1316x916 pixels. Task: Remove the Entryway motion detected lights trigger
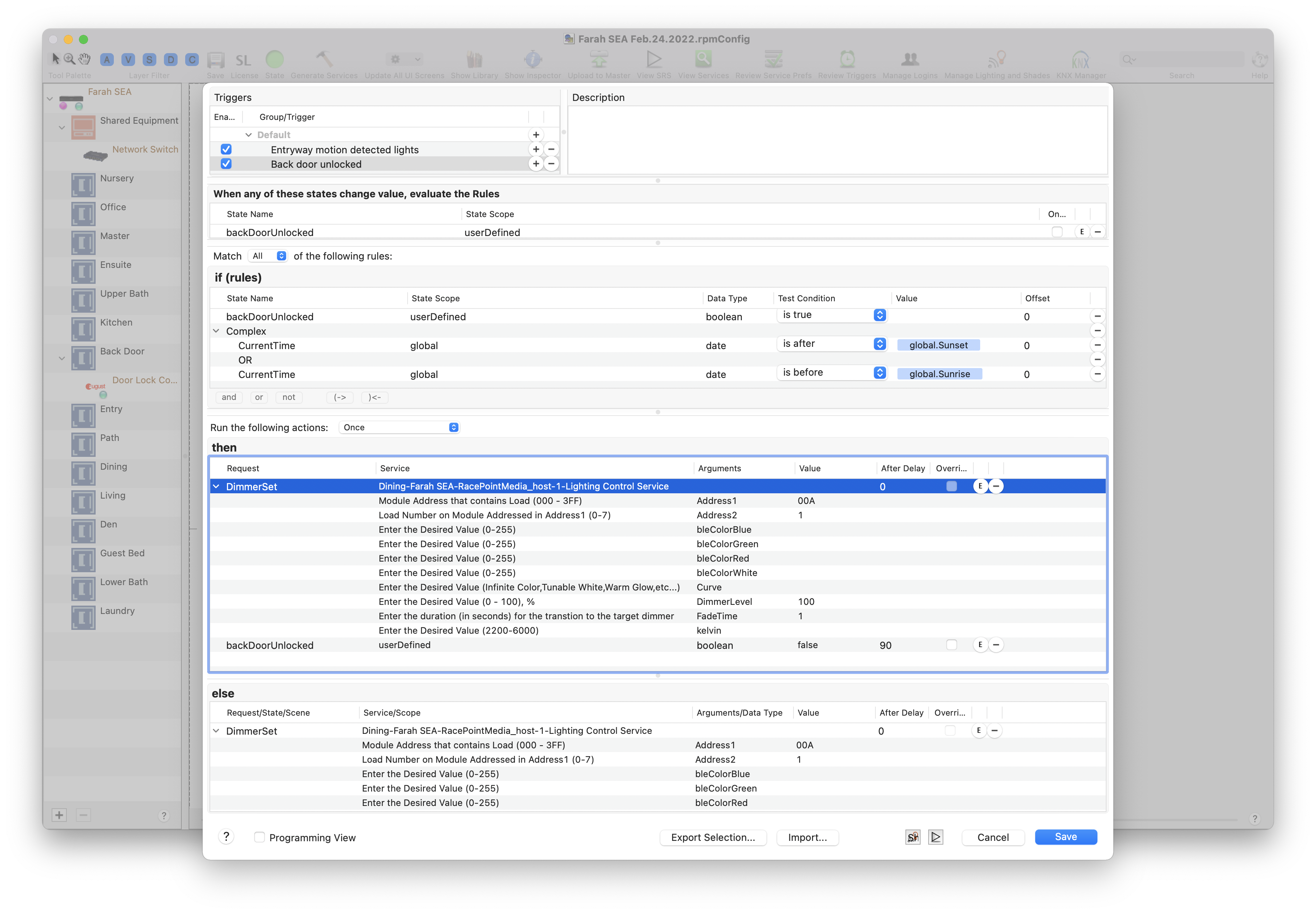[x=551, y=149]
